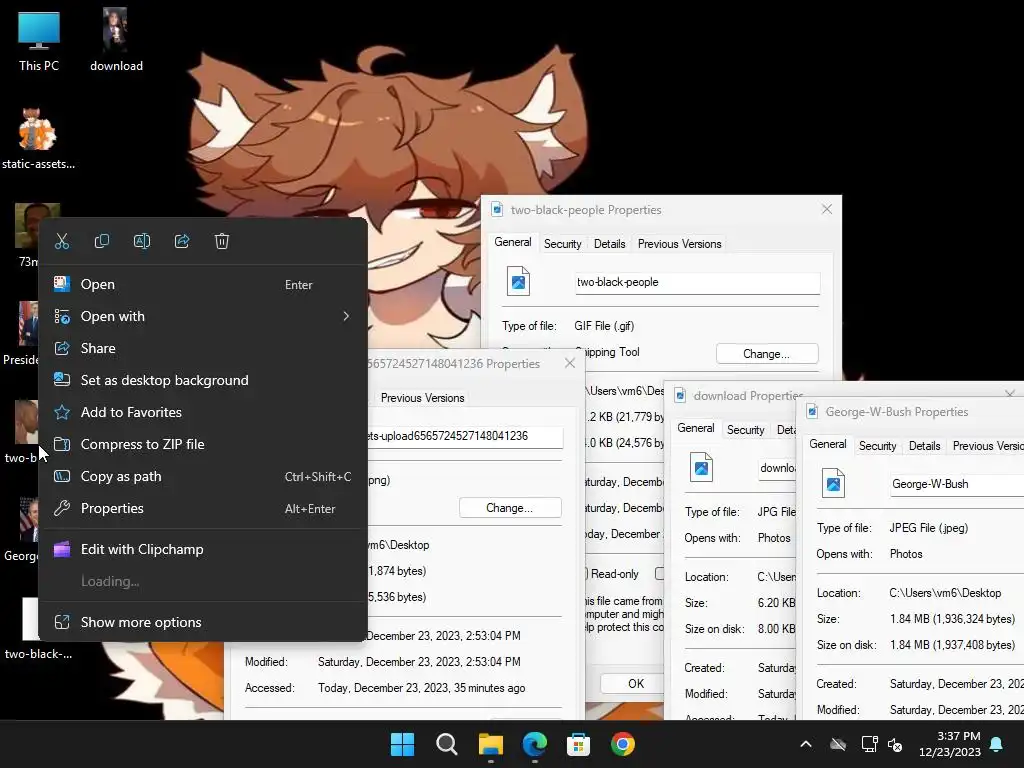This screenshot has width=1024, height=768.
Task: Click name field in static-assets-upload Properties
Action: click(x=465, y=437)
